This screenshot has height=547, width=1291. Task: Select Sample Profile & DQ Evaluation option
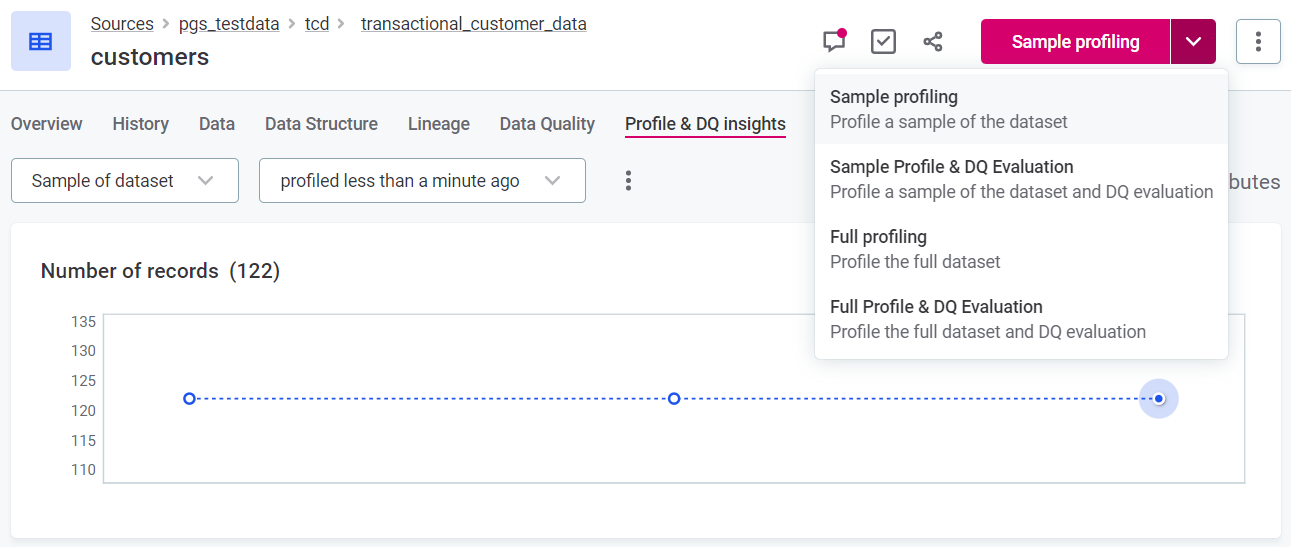tap(1021, 179)
